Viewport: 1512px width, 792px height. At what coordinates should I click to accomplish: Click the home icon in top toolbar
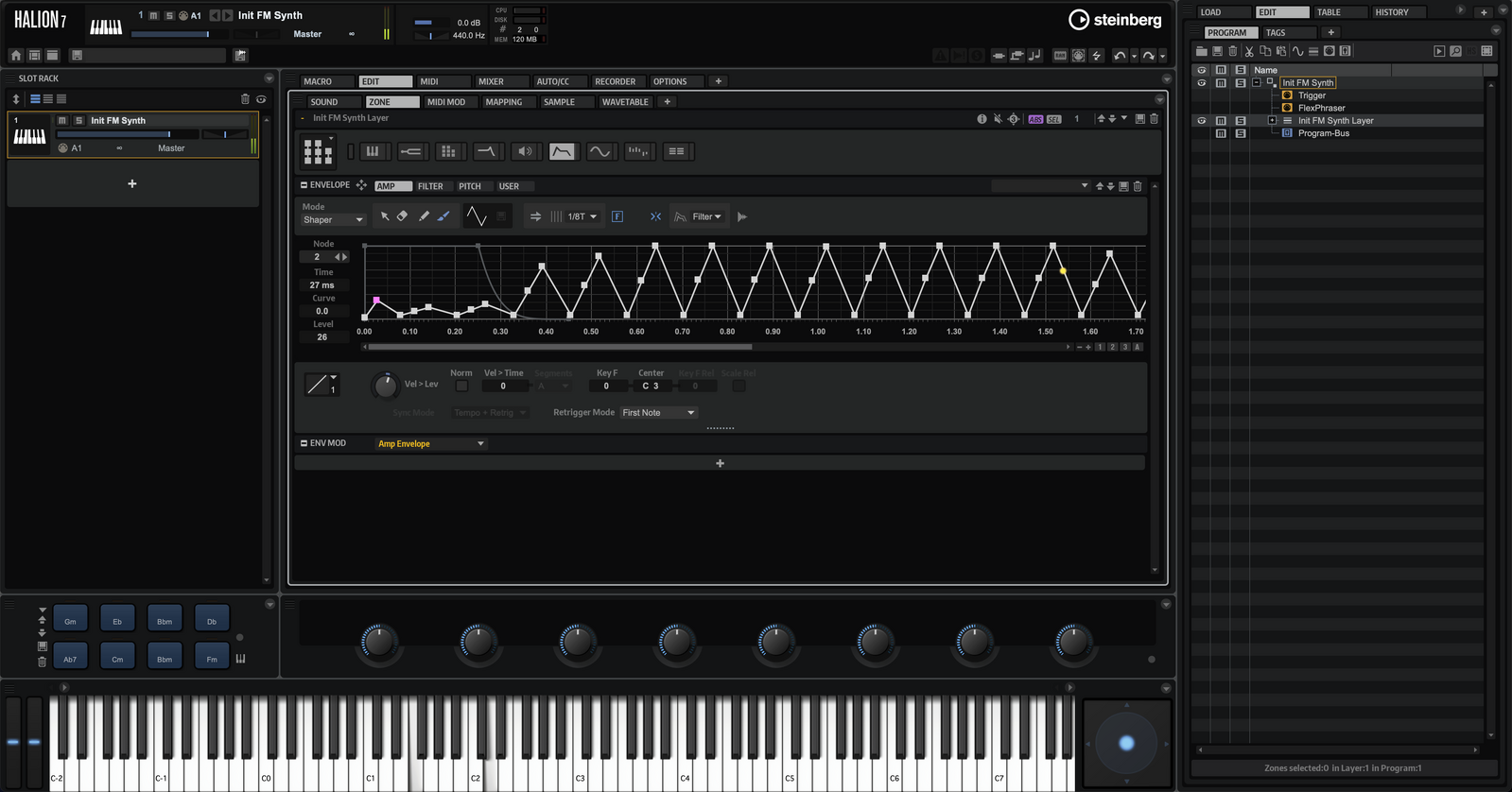tap(16, 56)
